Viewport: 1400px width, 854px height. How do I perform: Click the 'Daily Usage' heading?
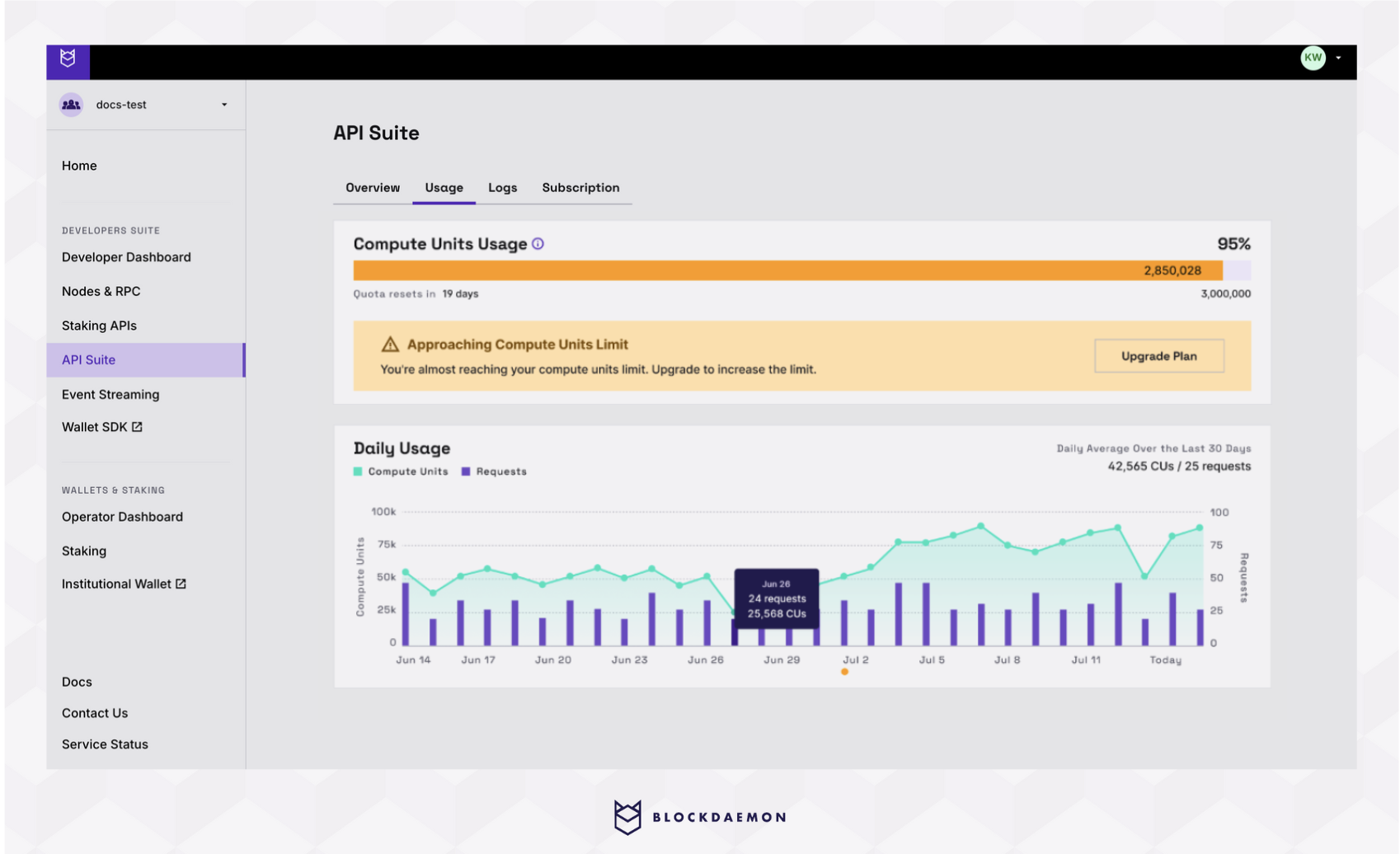pos(402,448)
